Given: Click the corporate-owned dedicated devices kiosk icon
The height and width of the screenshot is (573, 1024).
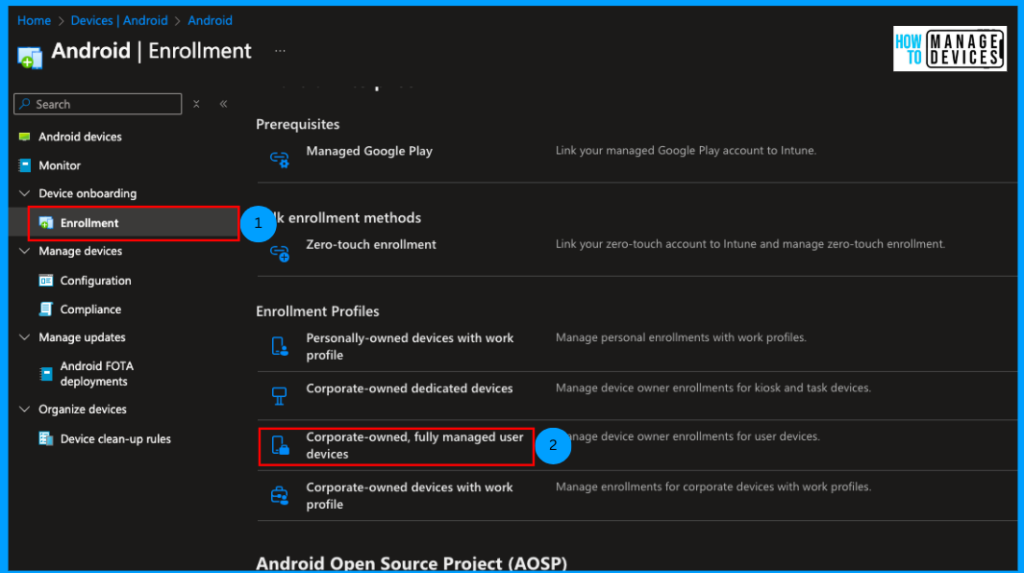Looking at the screenshot, I should point(280,396).
